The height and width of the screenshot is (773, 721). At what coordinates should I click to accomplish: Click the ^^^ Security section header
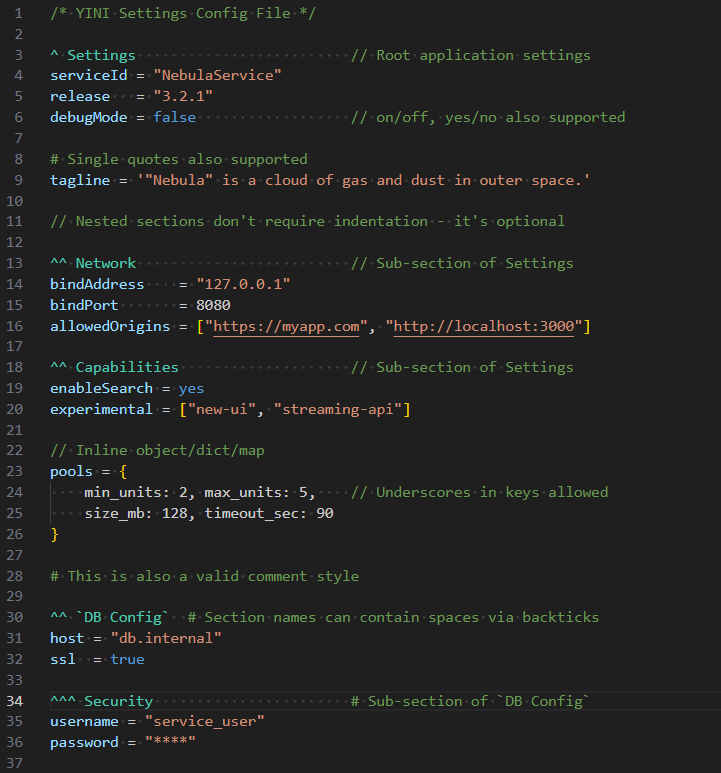[101, 701]
